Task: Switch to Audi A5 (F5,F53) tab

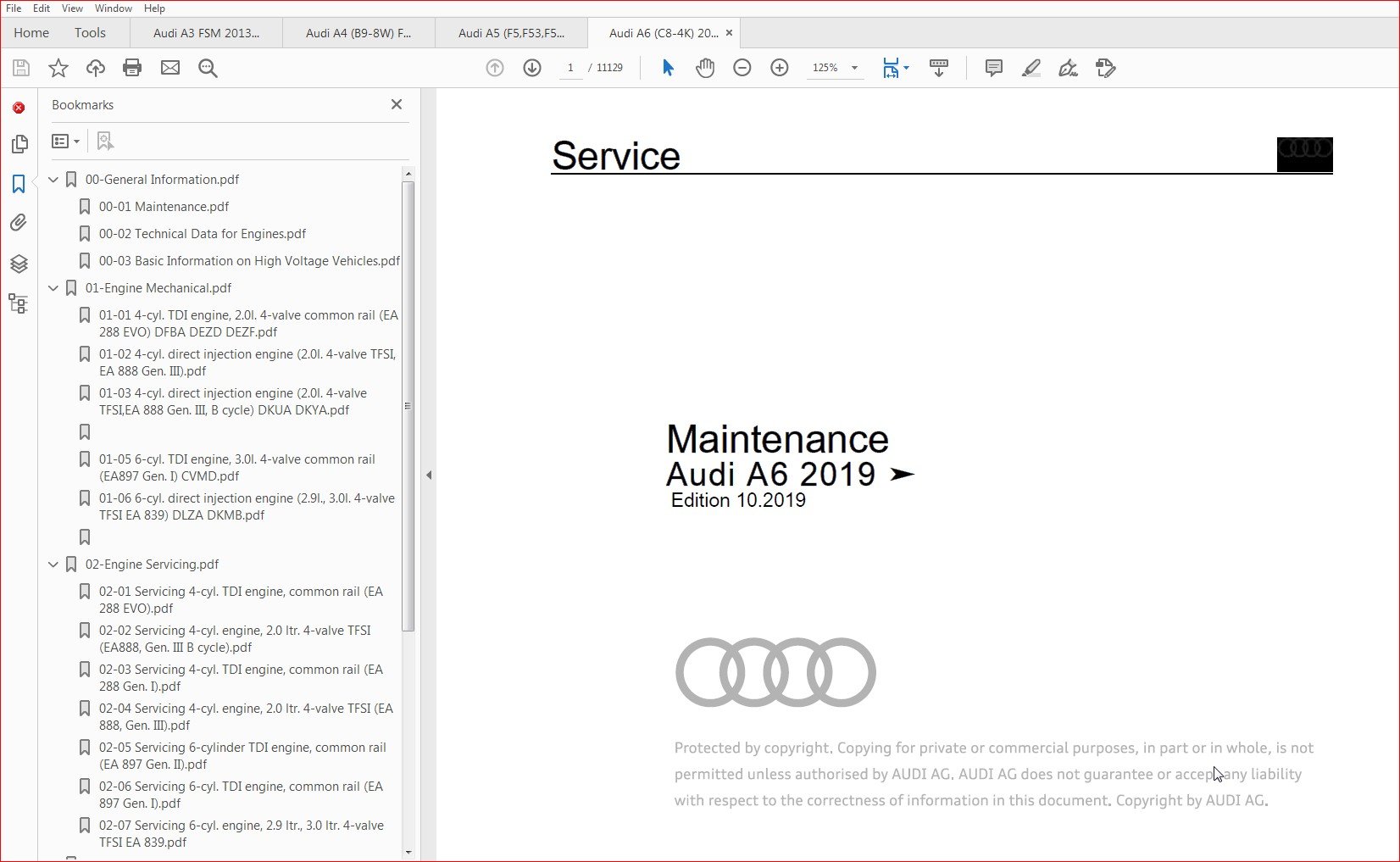Action: (511, 33)
